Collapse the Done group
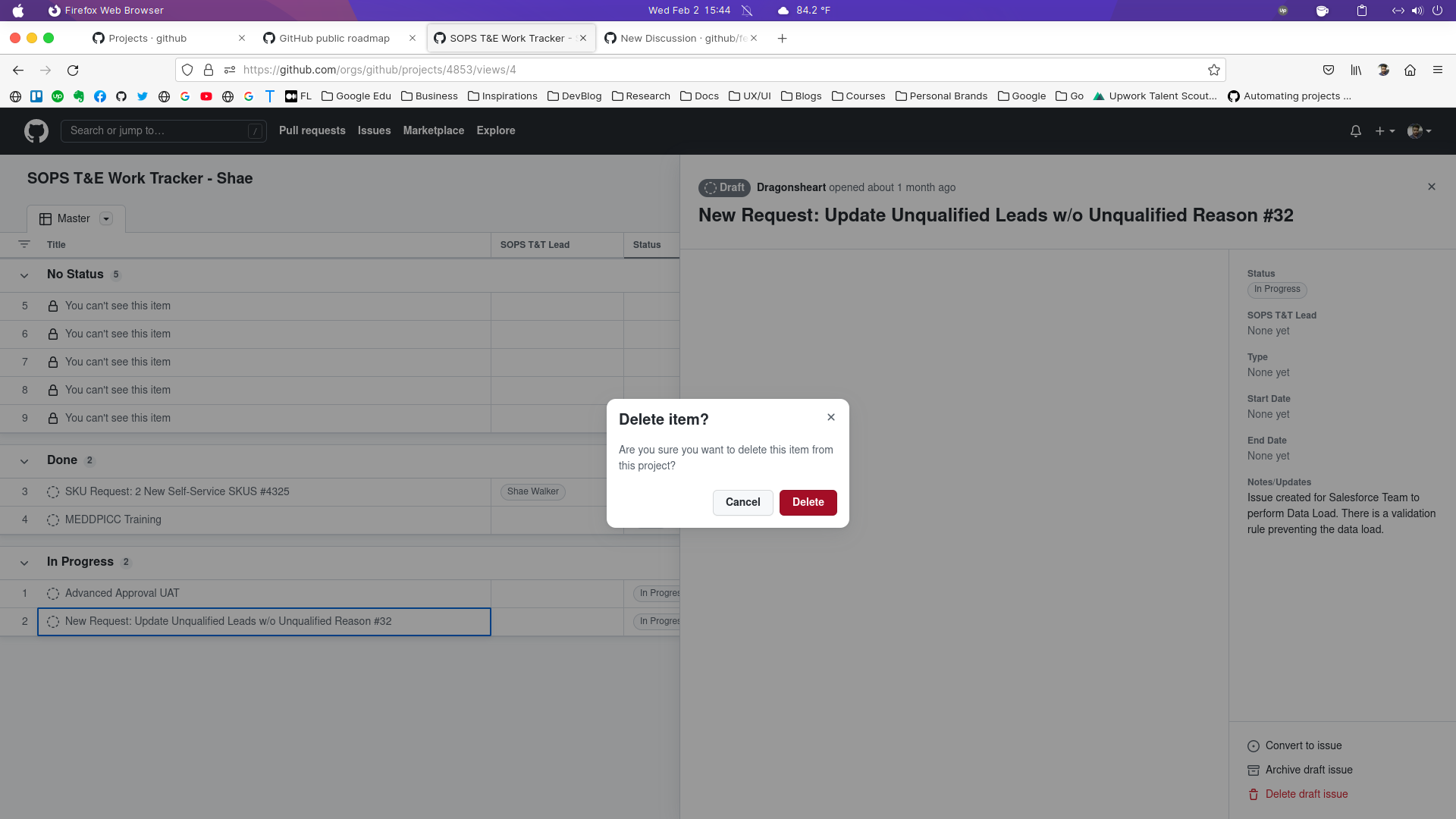The image size is (1456, 819). (x=24, y=461)
